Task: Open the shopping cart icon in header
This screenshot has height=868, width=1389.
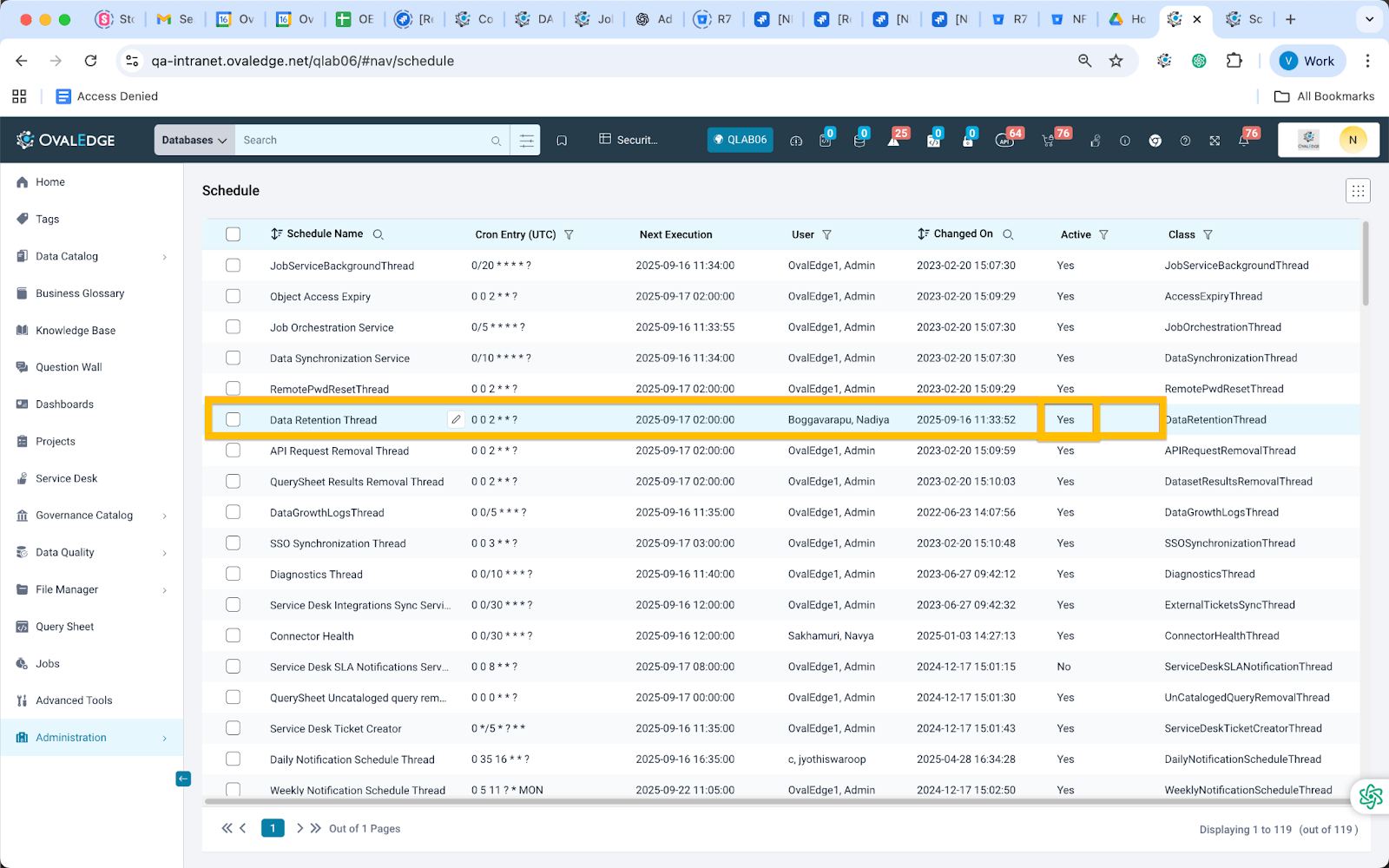Action: coord(1049,141)
